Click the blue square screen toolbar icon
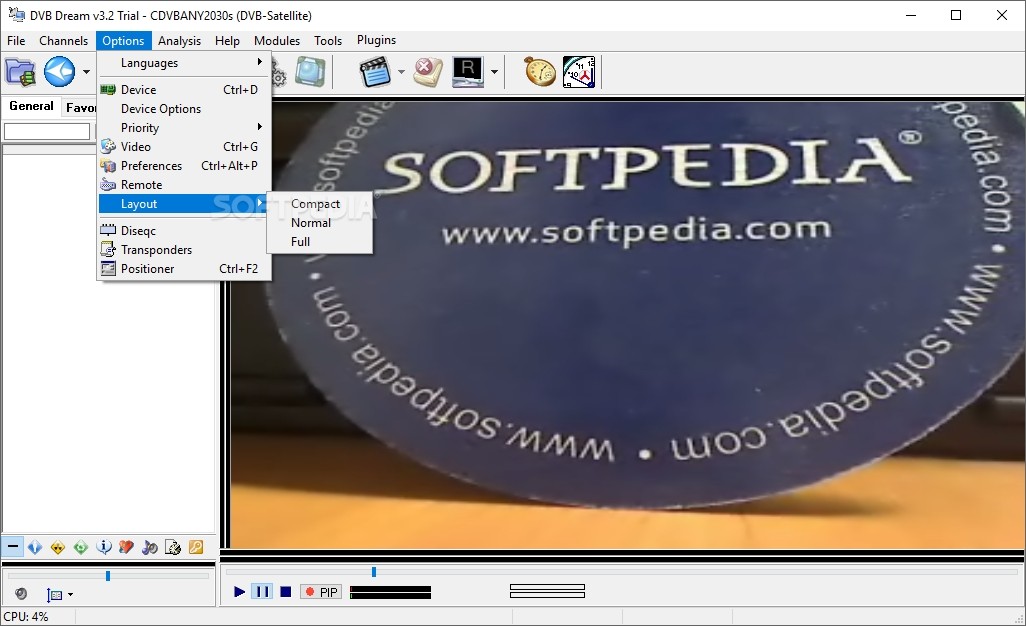This screenshot has width=1026, height=626. tap(310, 71)
